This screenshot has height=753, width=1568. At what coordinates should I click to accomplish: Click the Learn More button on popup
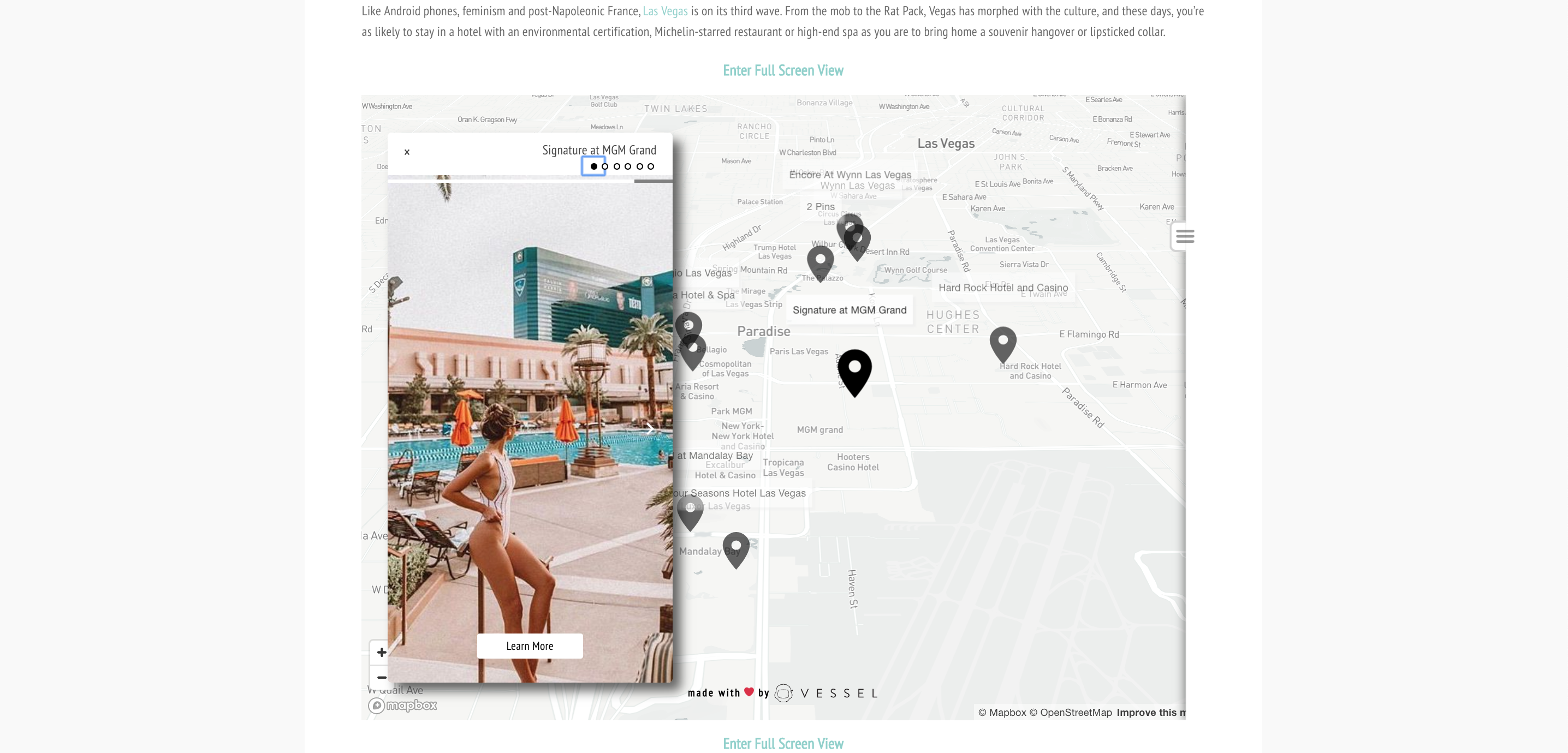tap(529, 645)
